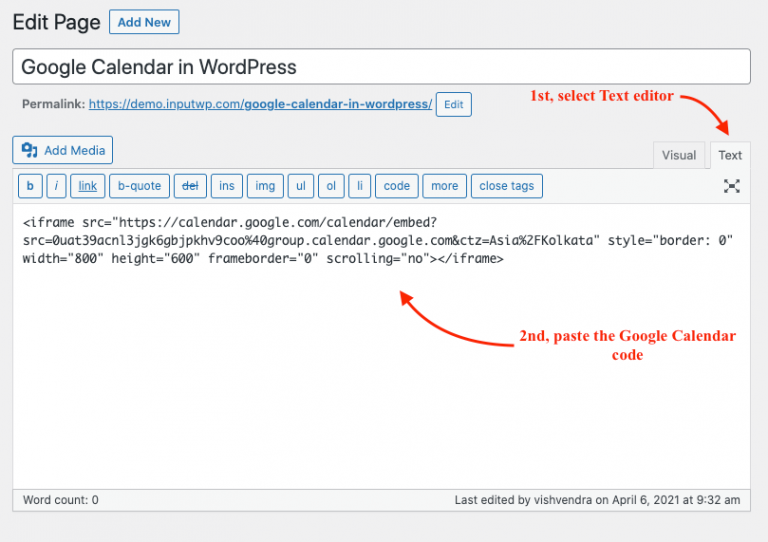Switch to the Visual editor tab
Image resolution: width=768 pixels, height=542 pixels.
[x=679, y=155]
